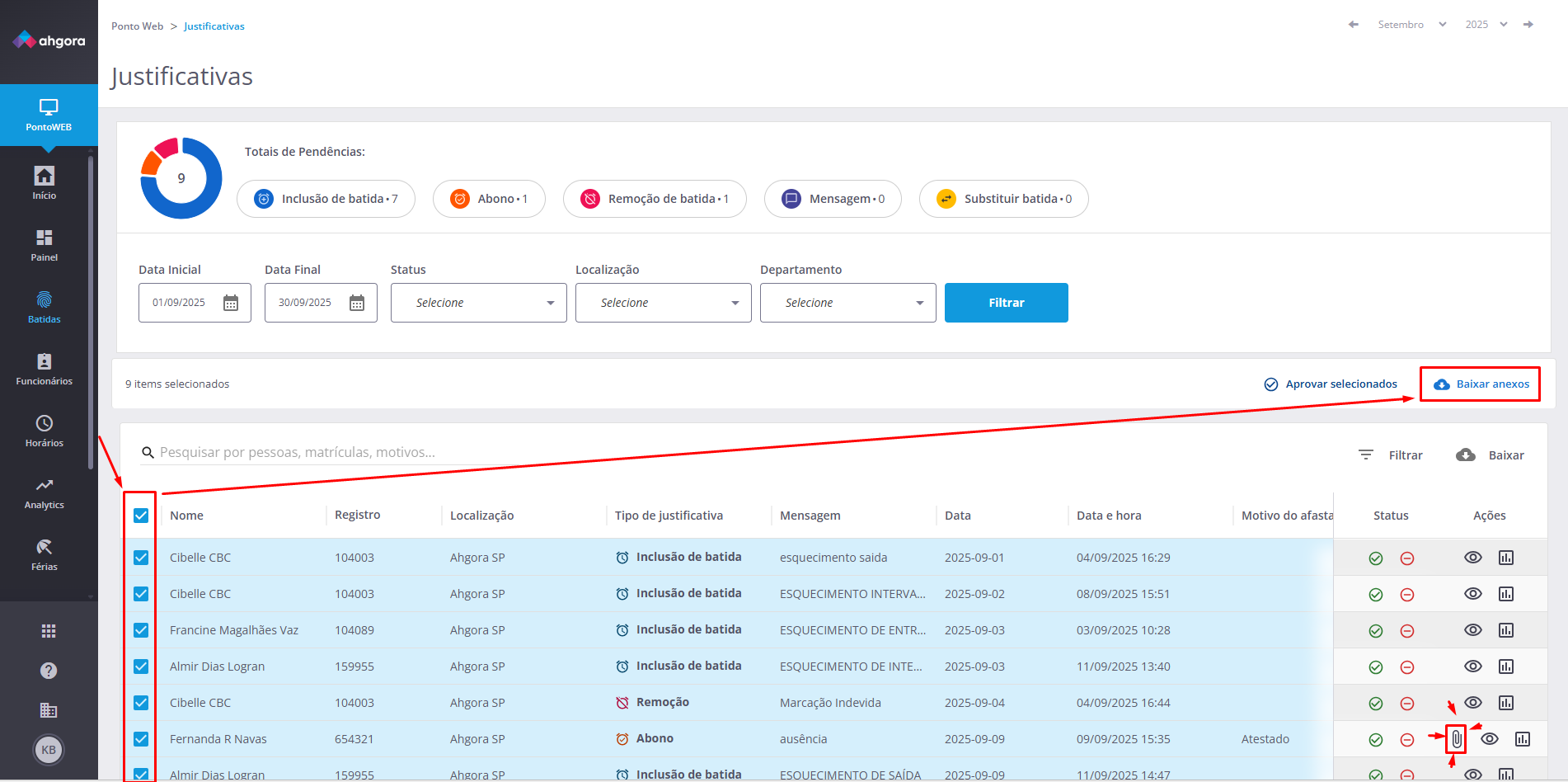The height and width of the screenshot is (782, 1568).
Task: Open the Status dropdown
Action: pos(479,303)
